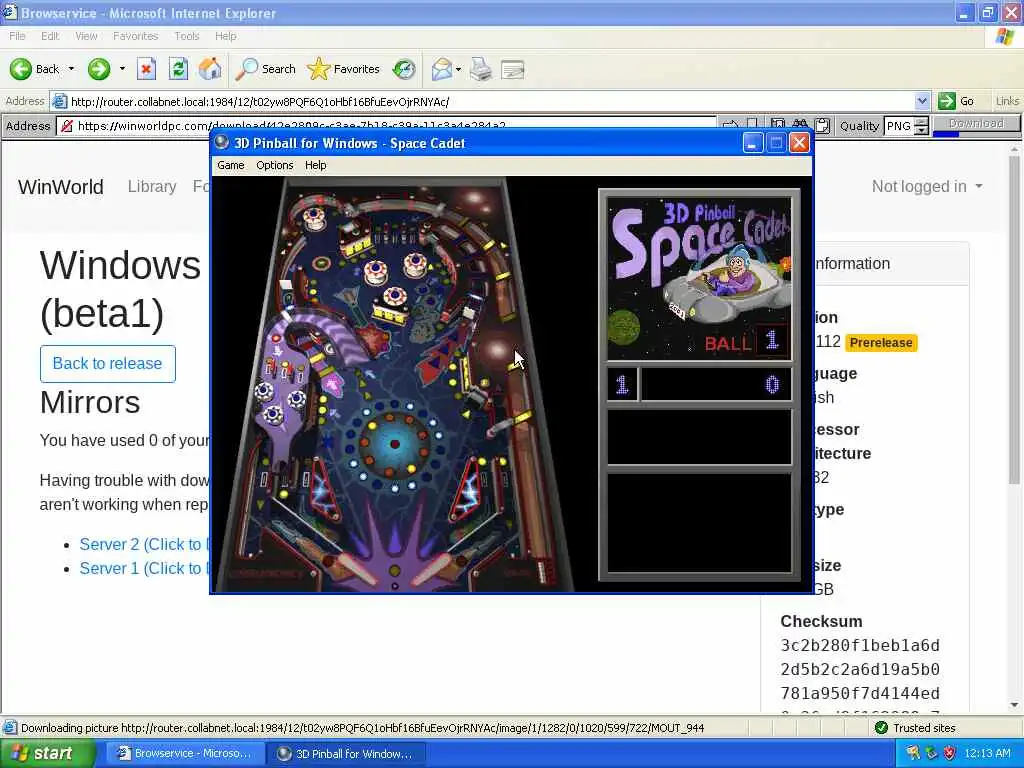Click the IE page icon in the title bar

pyautogui.click(x=8, y=12)
